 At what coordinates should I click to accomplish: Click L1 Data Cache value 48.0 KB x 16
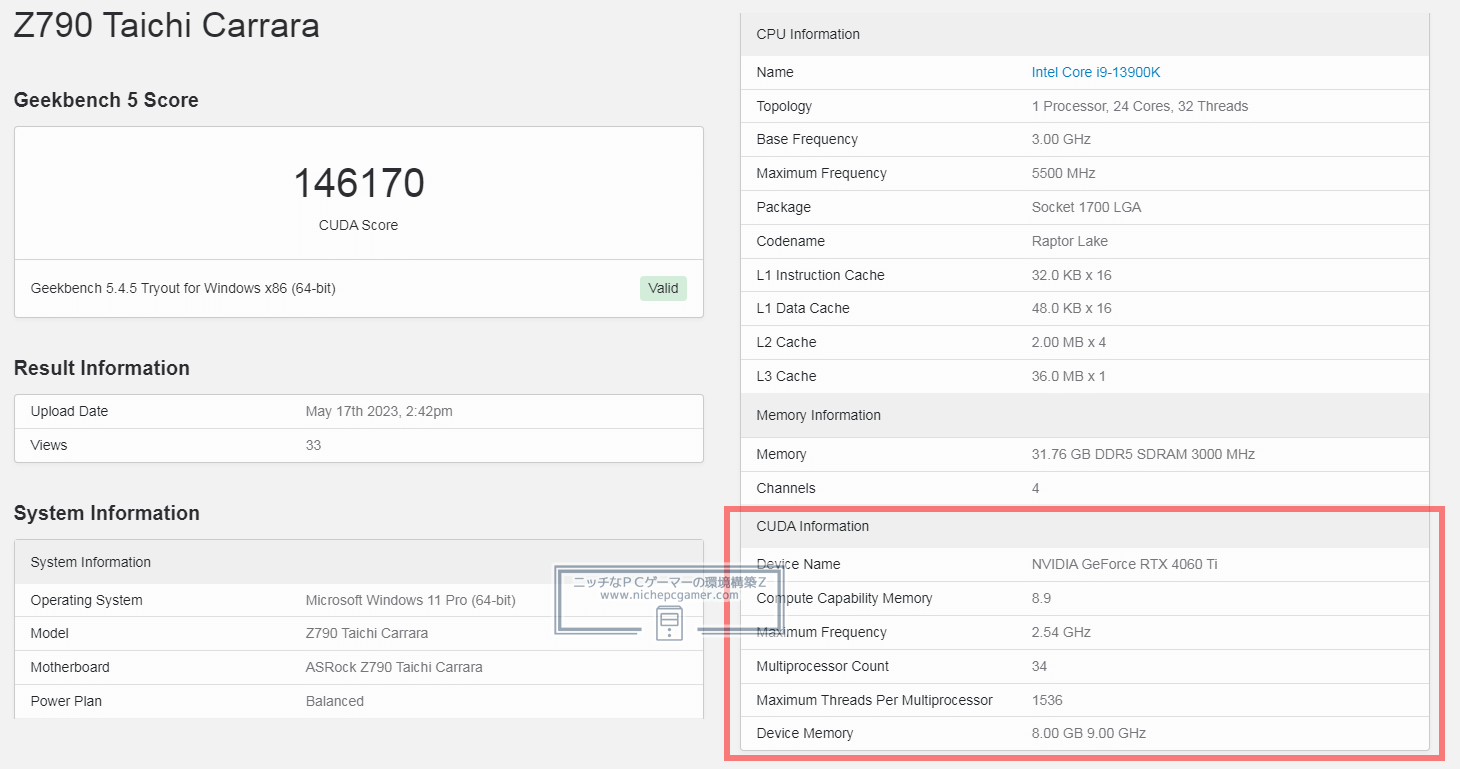click(1072, 308)
